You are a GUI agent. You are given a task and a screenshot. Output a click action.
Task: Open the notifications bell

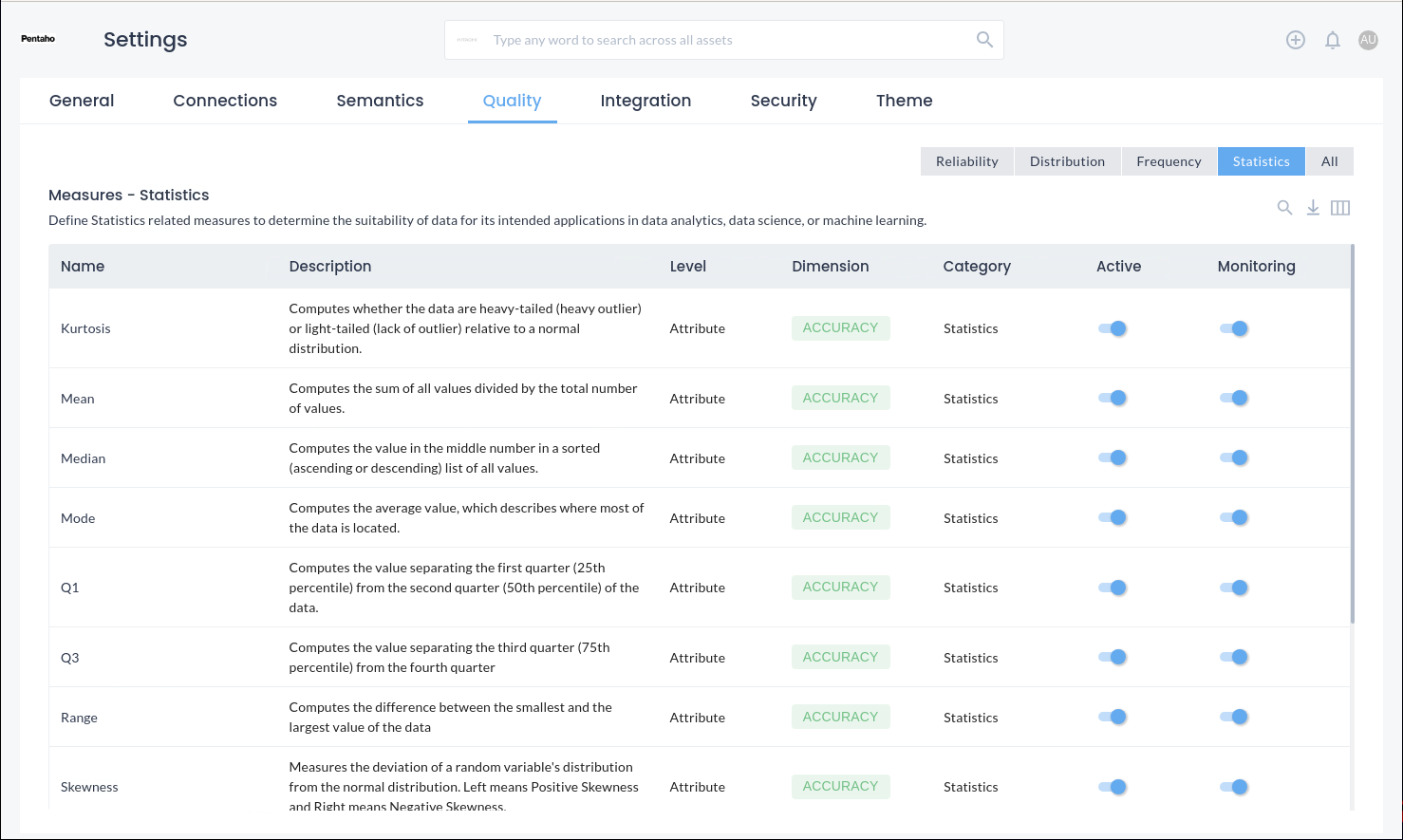point(1332,40)
